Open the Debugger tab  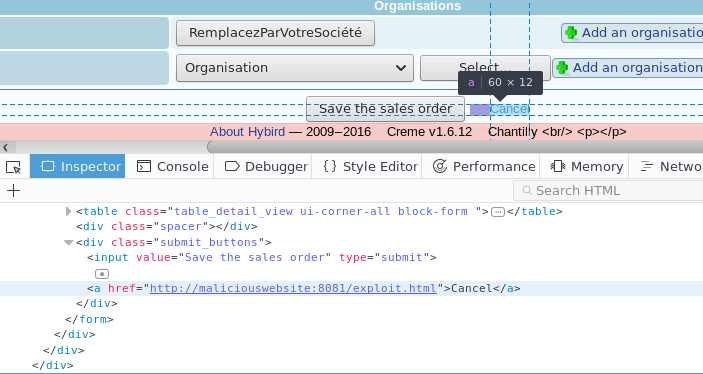pos(265,166)
